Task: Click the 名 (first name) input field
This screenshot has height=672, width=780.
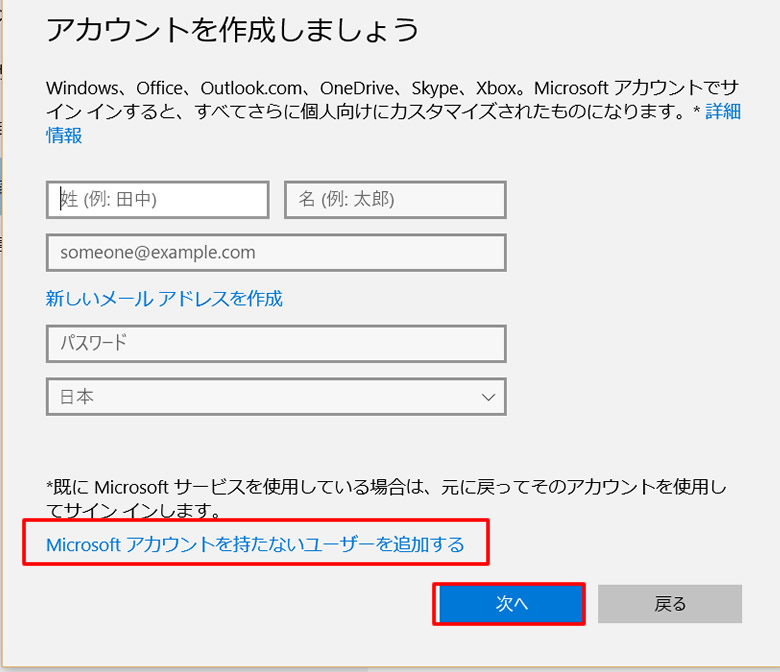Action: pos(395,199)
